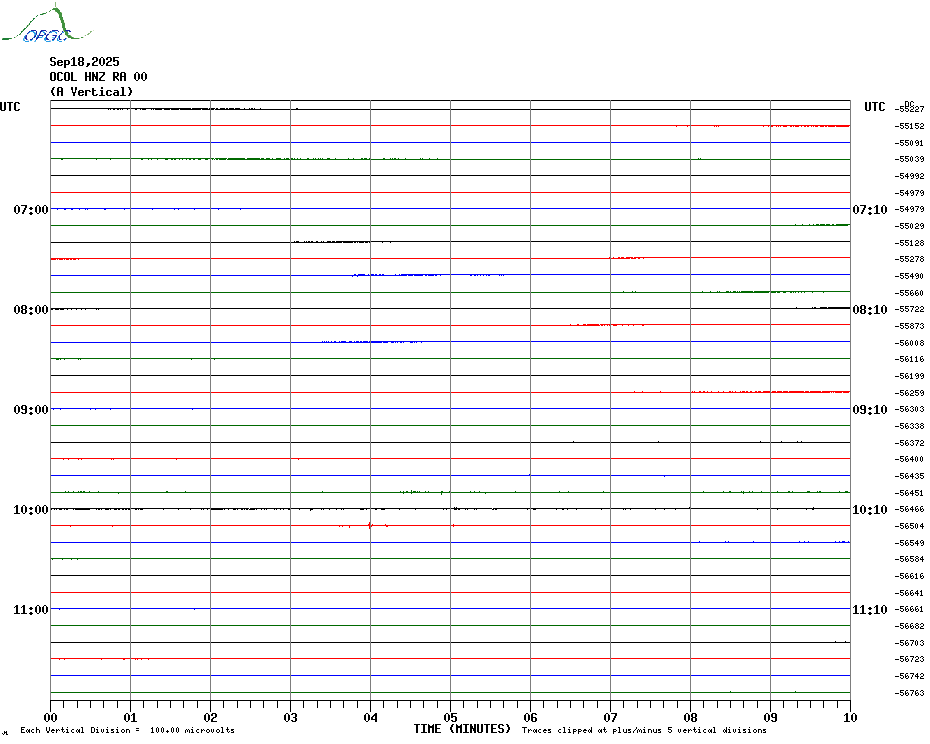Click the UTC label on the right side
This screenshot has height=744, width=930.
pyautogui.click(x=874, y=107)
